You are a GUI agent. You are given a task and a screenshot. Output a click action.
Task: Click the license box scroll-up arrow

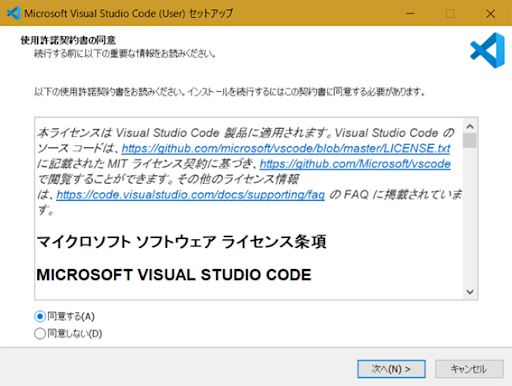(x=470, y=127)
